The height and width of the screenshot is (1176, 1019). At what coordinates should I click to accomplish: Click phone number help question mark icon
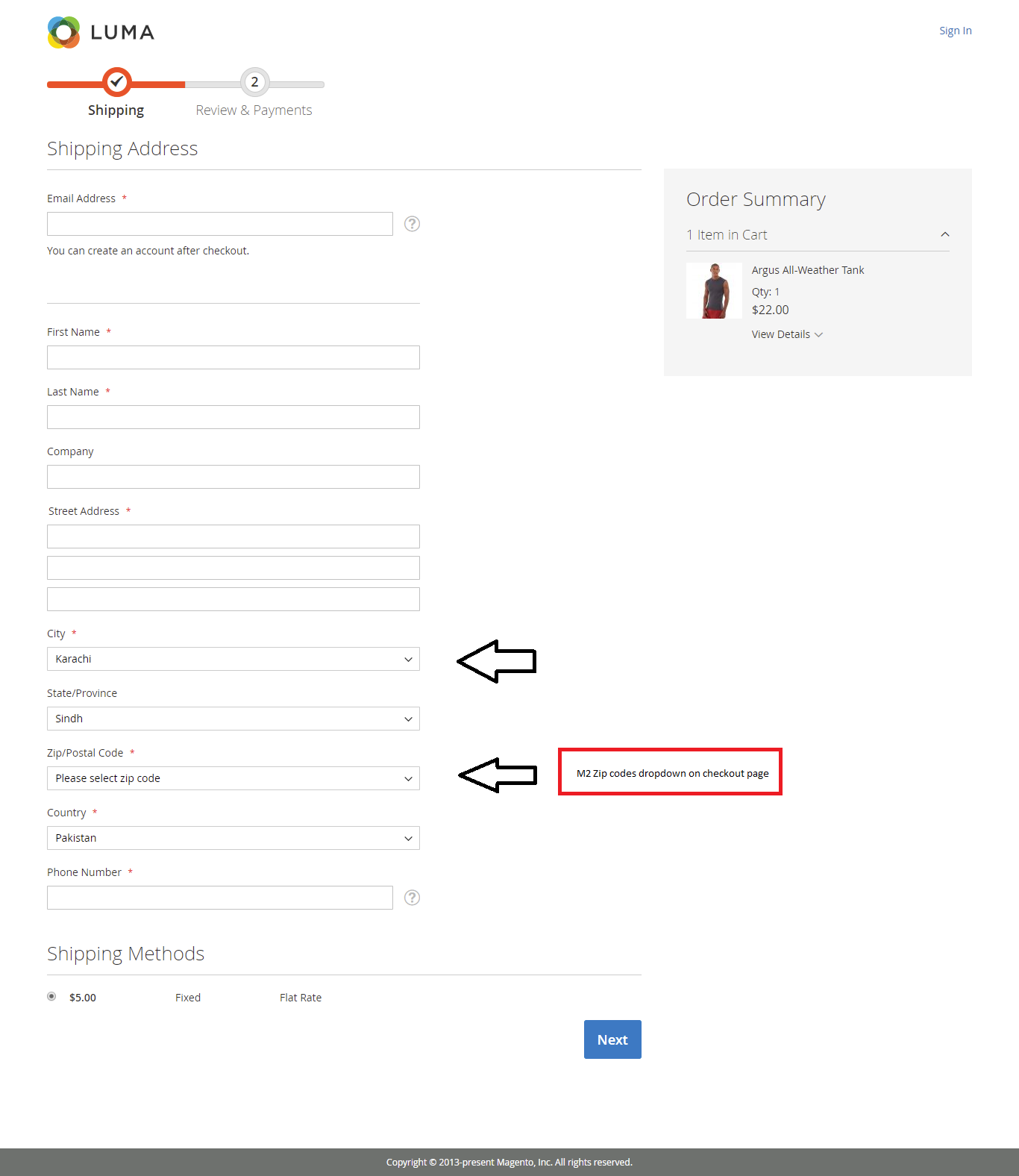pos(412,898)
